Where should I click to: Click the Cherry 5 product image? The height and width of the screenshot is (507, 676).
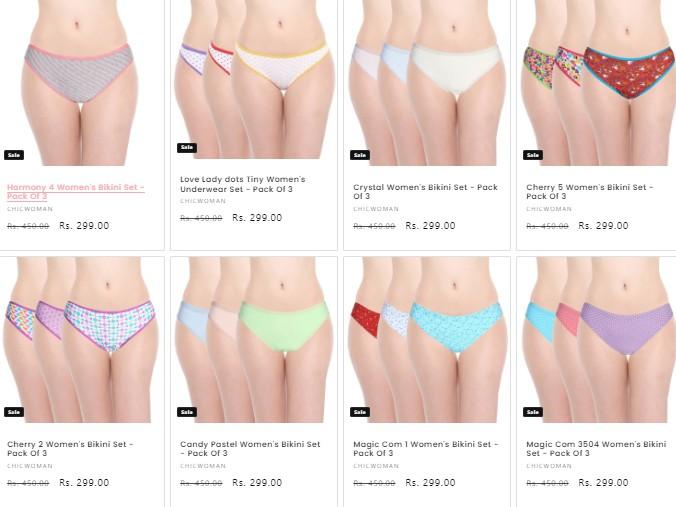(597, 83)
